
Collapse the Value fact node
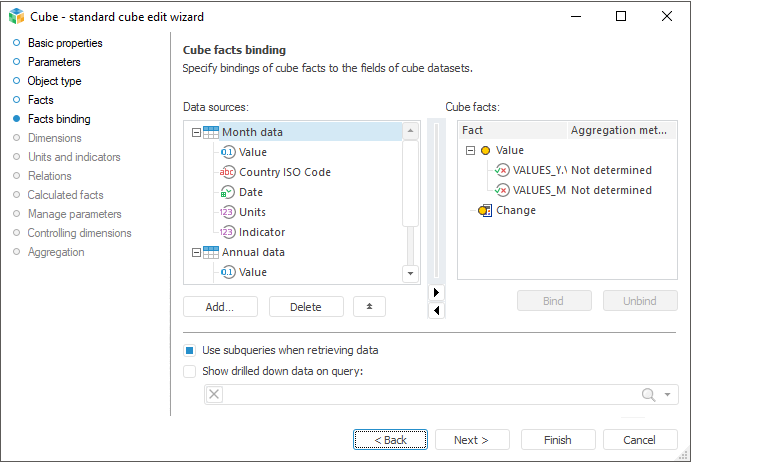[x=469, y=150]
